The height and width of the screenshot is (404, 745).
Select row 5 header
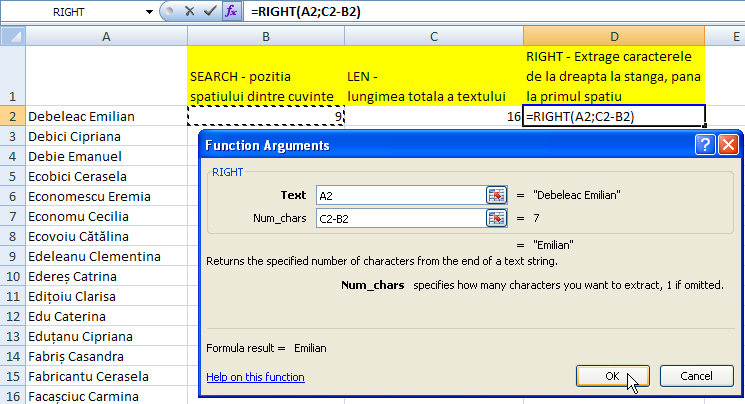click(13, 176)
